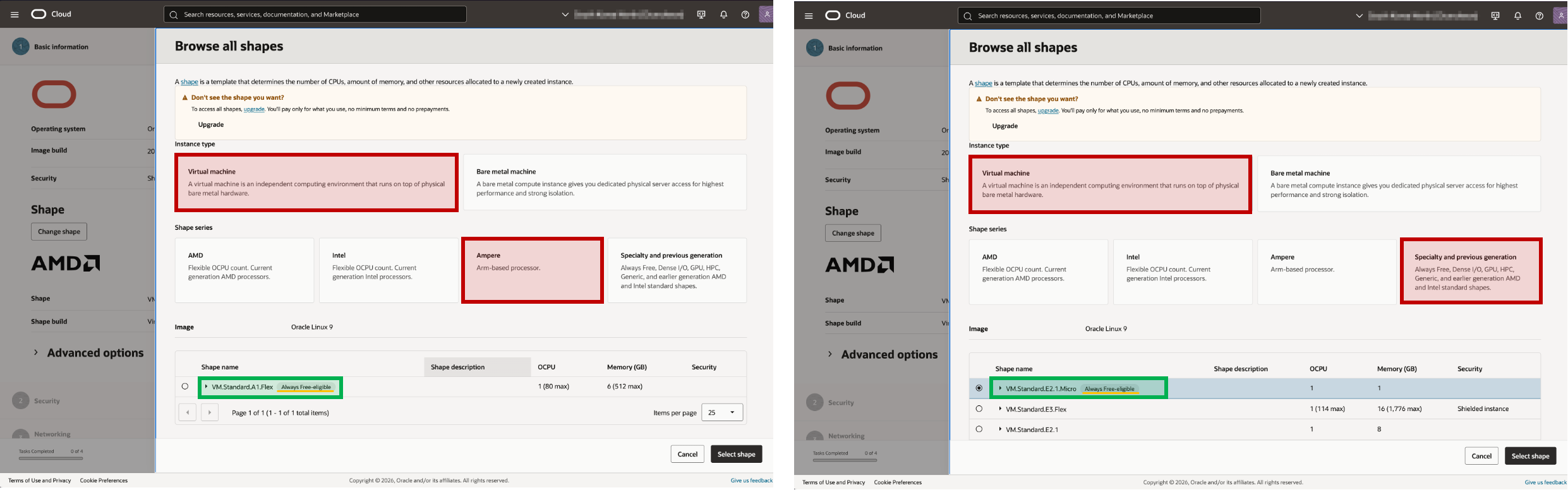
Task: Click Change shape button in right screenshot
Action: (853, 233)
